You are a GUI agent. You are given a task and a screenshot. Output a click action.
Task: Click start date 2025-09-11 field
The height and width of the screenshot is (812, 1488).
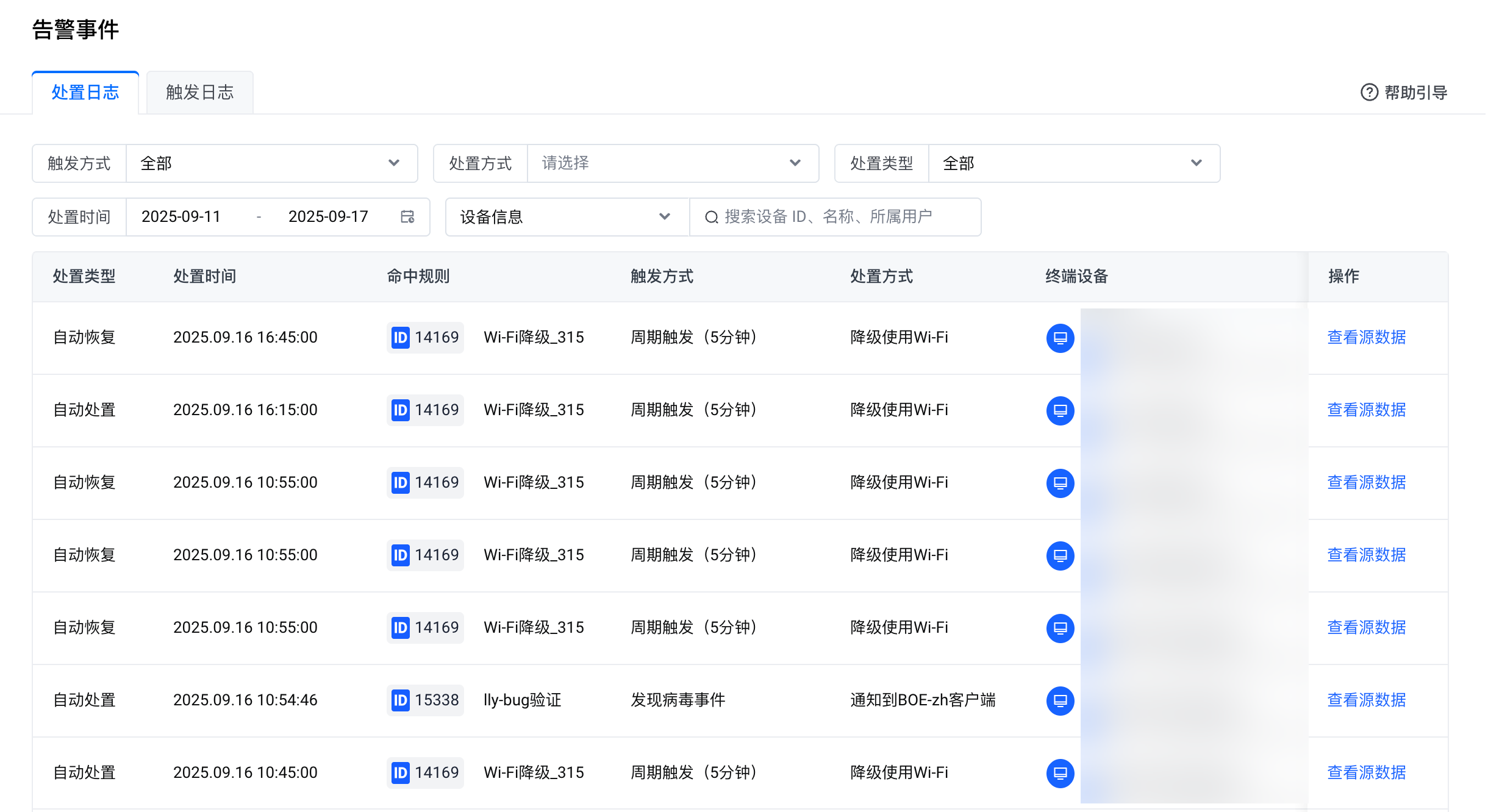pyautogui.click(x=181, y=217)
